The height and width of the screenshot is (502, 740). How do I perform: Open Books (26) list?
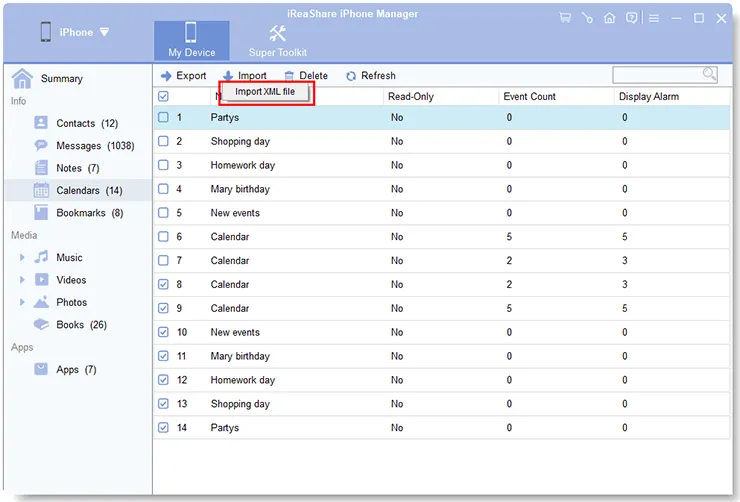[x=82, y=325]
